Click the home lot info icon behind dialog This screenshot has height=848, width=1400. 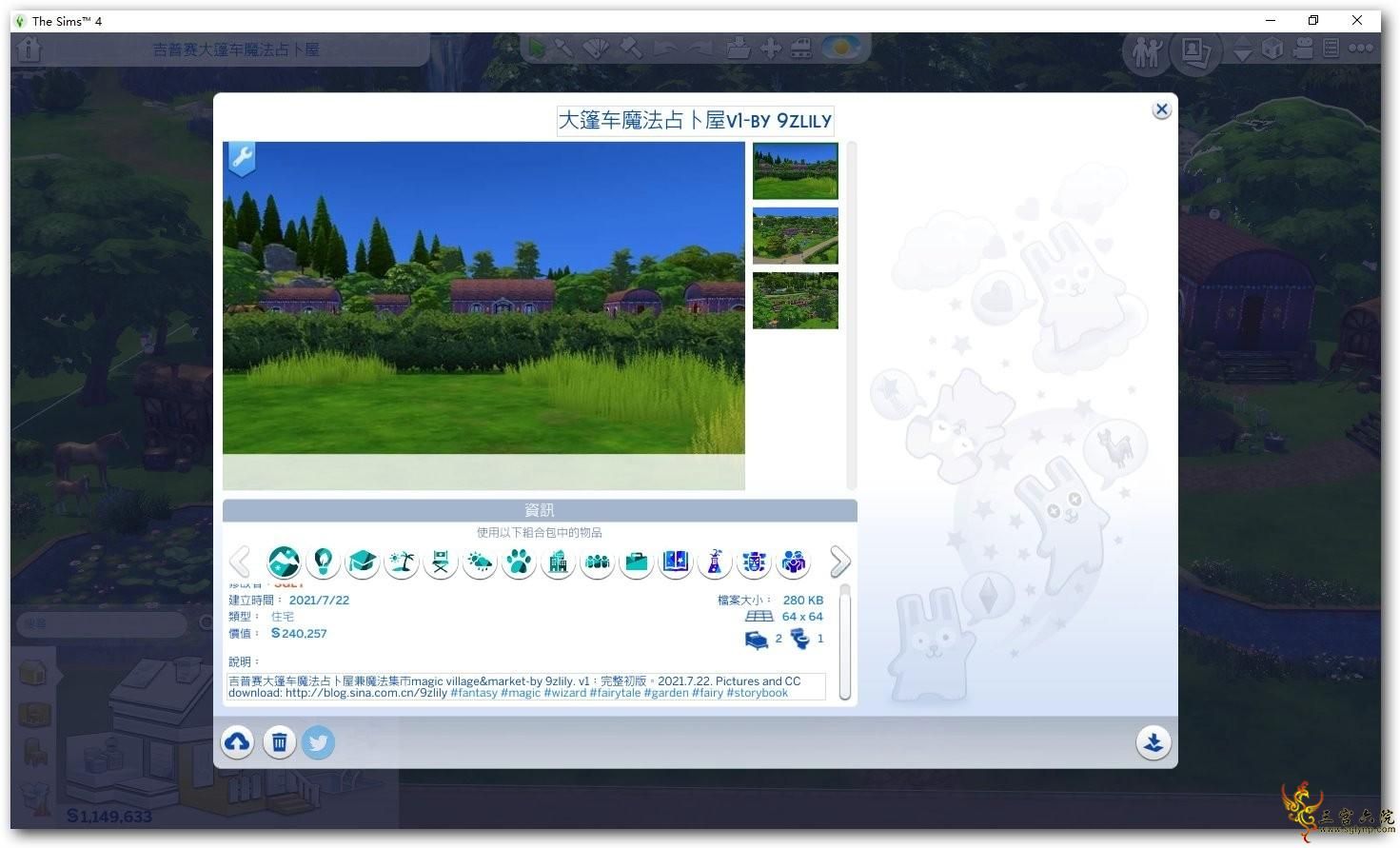click(29, 49)
